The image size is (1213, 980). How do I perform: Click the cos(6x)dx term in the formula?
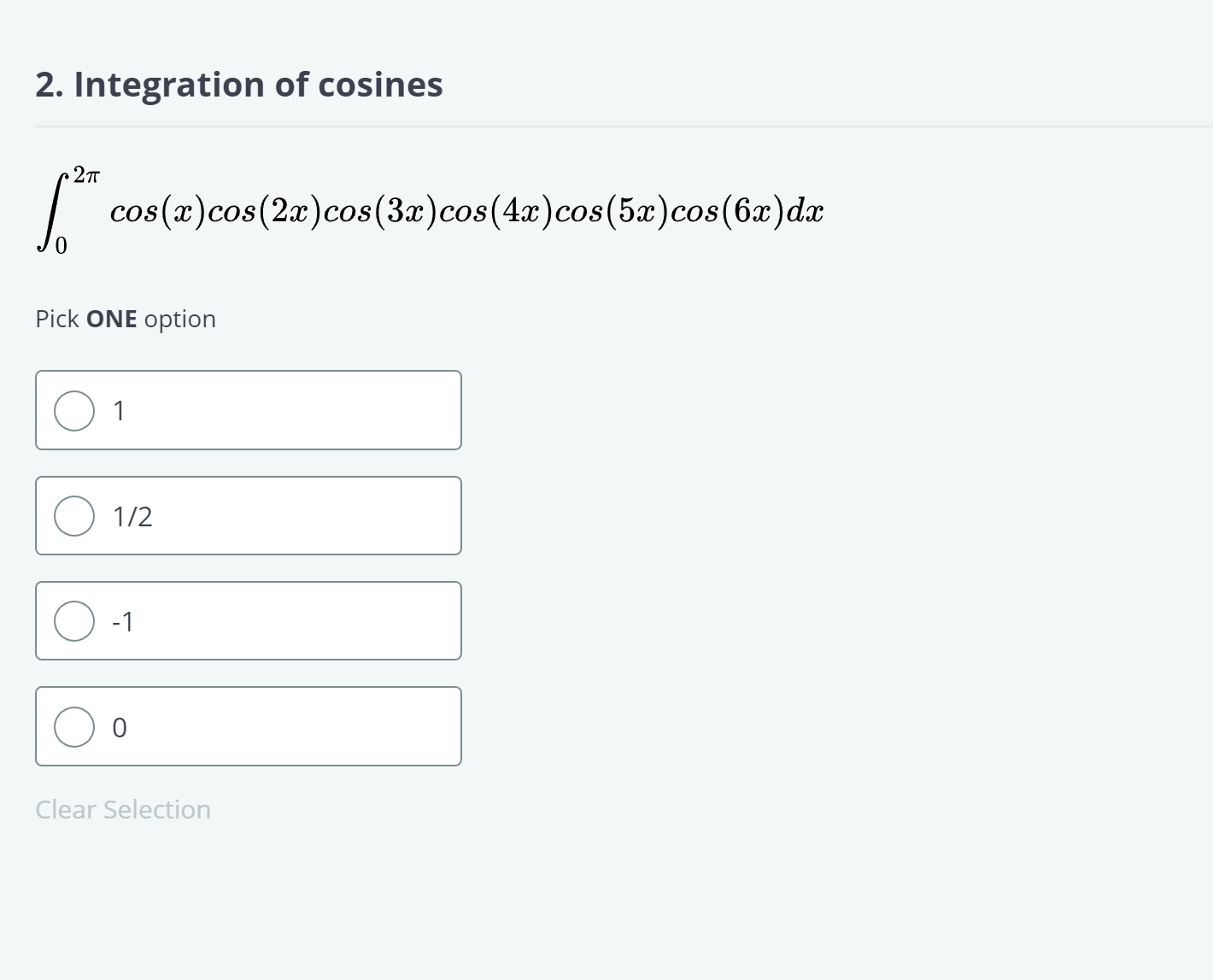[x=747, y=211]
